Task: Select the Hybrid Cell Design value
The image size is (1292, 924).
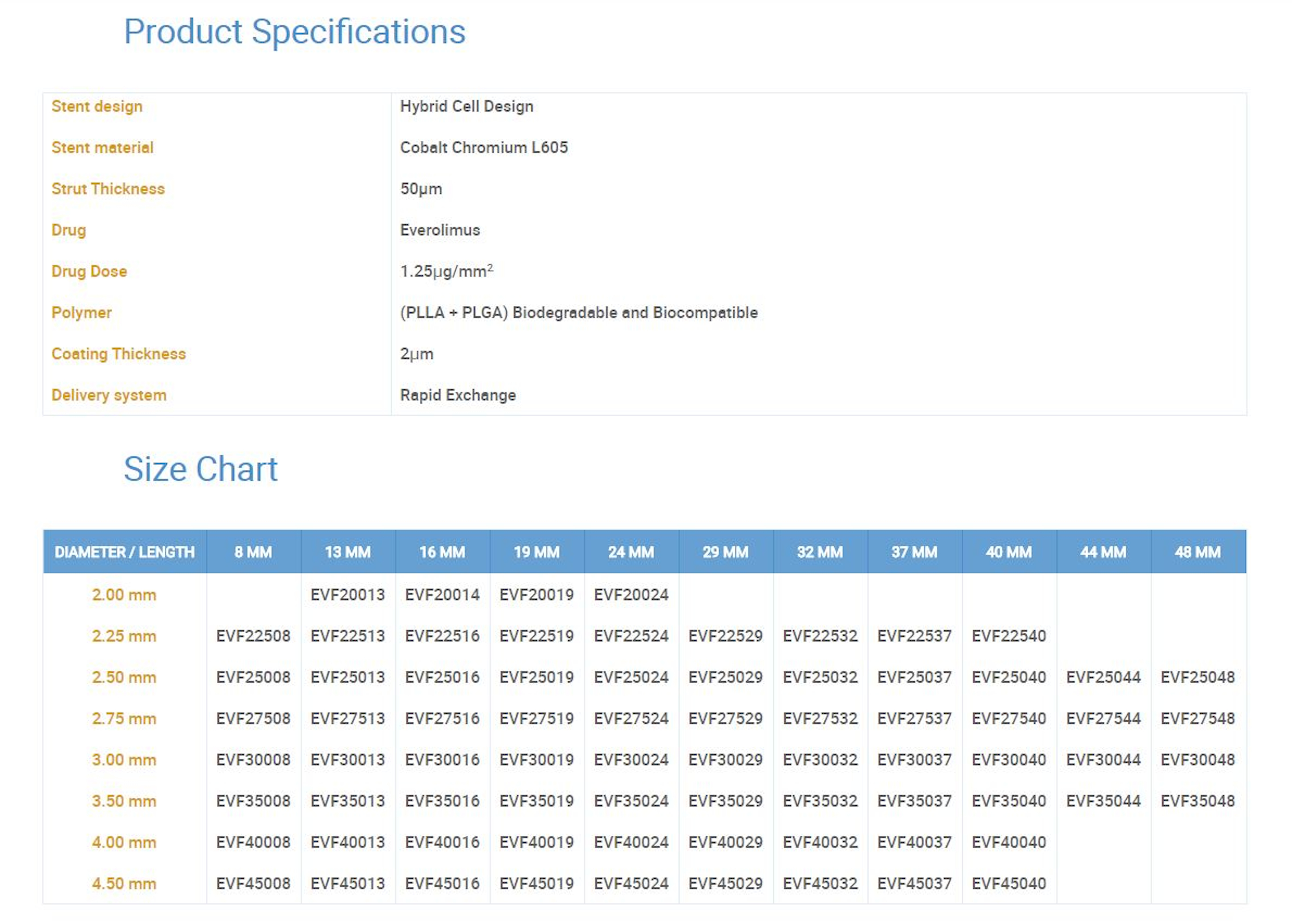Action: point(466,106)
